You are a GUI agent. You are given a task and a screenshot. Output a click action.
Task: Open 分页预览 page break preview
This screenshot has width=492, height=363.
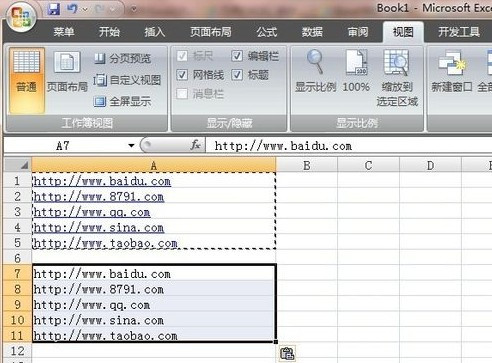click(x=122, y=59)
